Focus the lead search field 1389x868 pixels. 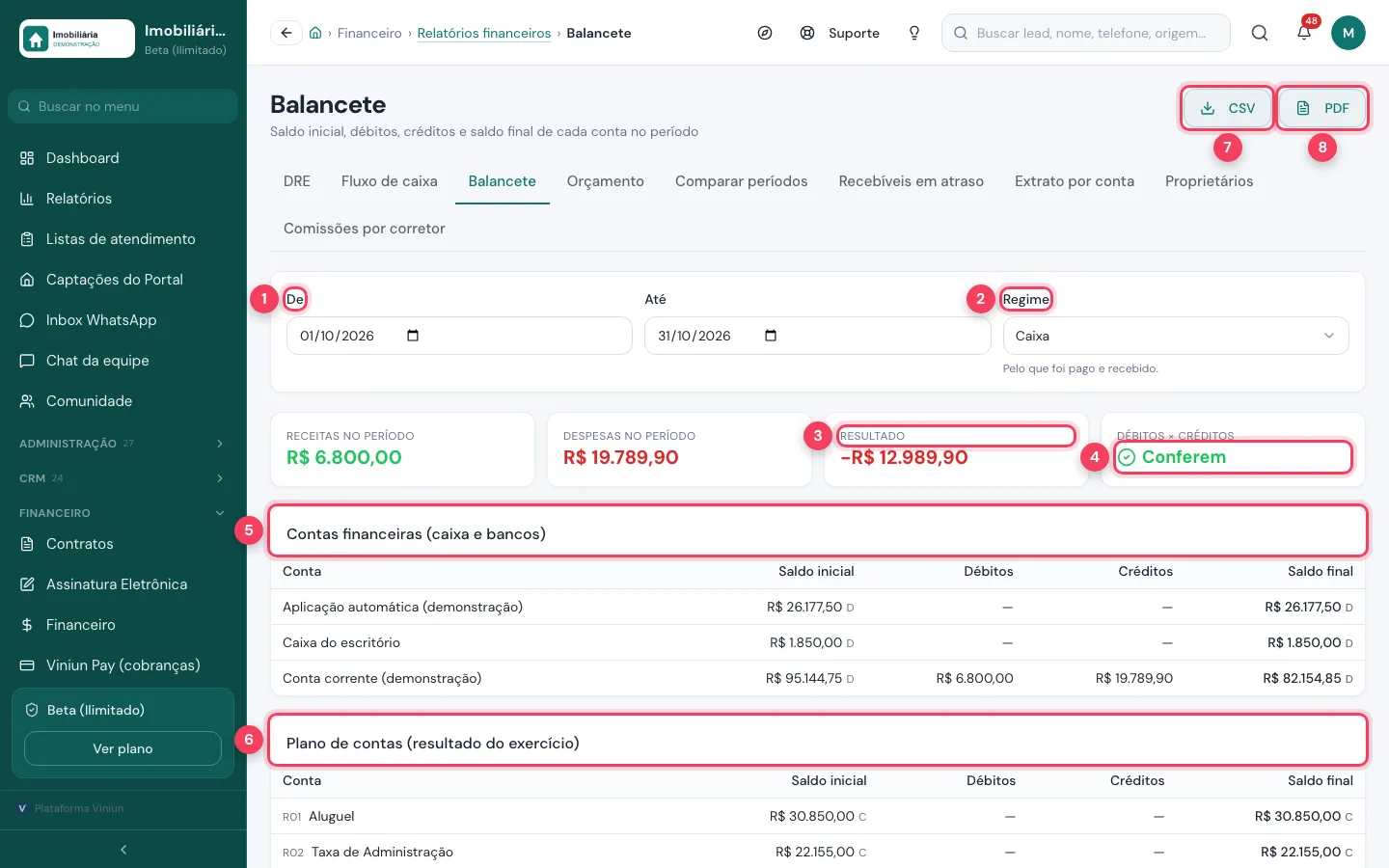click(x=1086, y=33)
